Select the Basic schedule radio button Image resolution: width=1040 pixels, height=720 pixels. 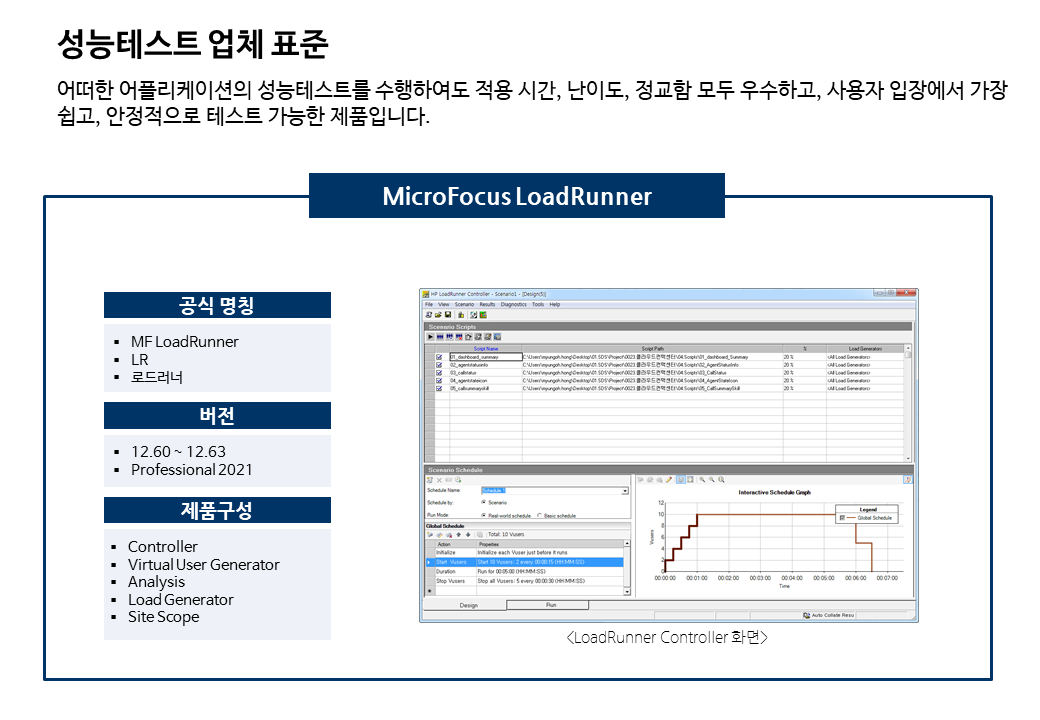(x=539, y=515)
